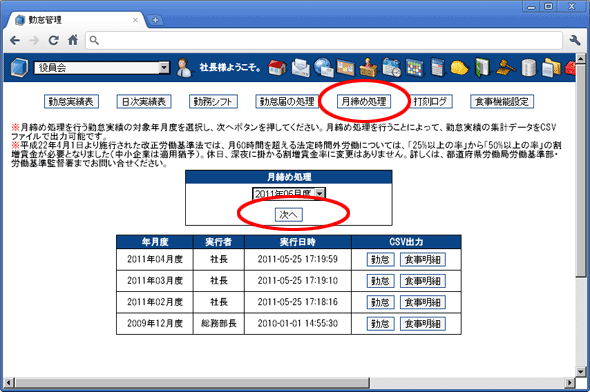Export 食事明細 CSV for 2011年02月度

423,302
